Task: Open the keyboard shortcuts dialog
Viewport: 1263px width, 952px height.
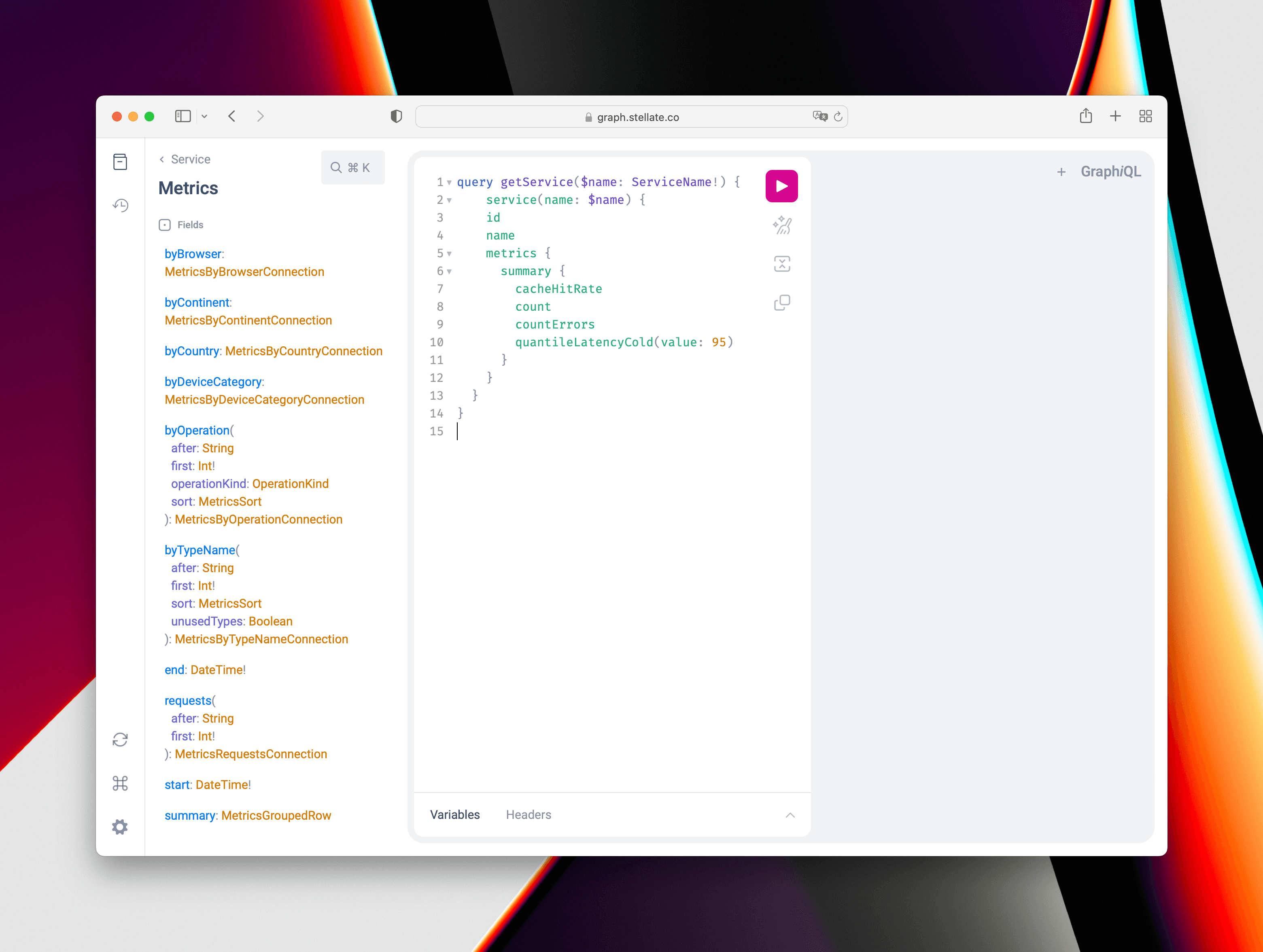Action: [120, 783]
